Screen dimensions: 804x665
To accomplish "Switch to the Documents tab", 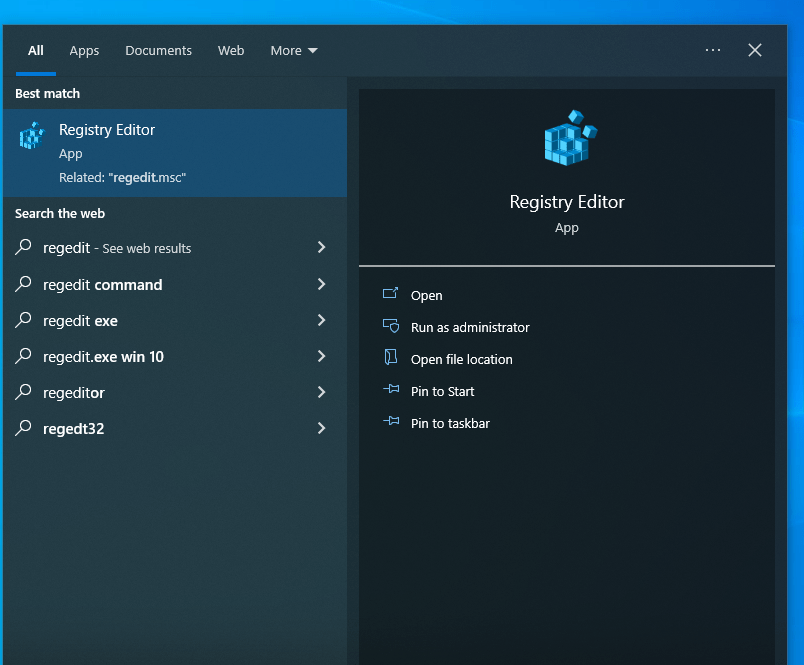I will (158, 50).
